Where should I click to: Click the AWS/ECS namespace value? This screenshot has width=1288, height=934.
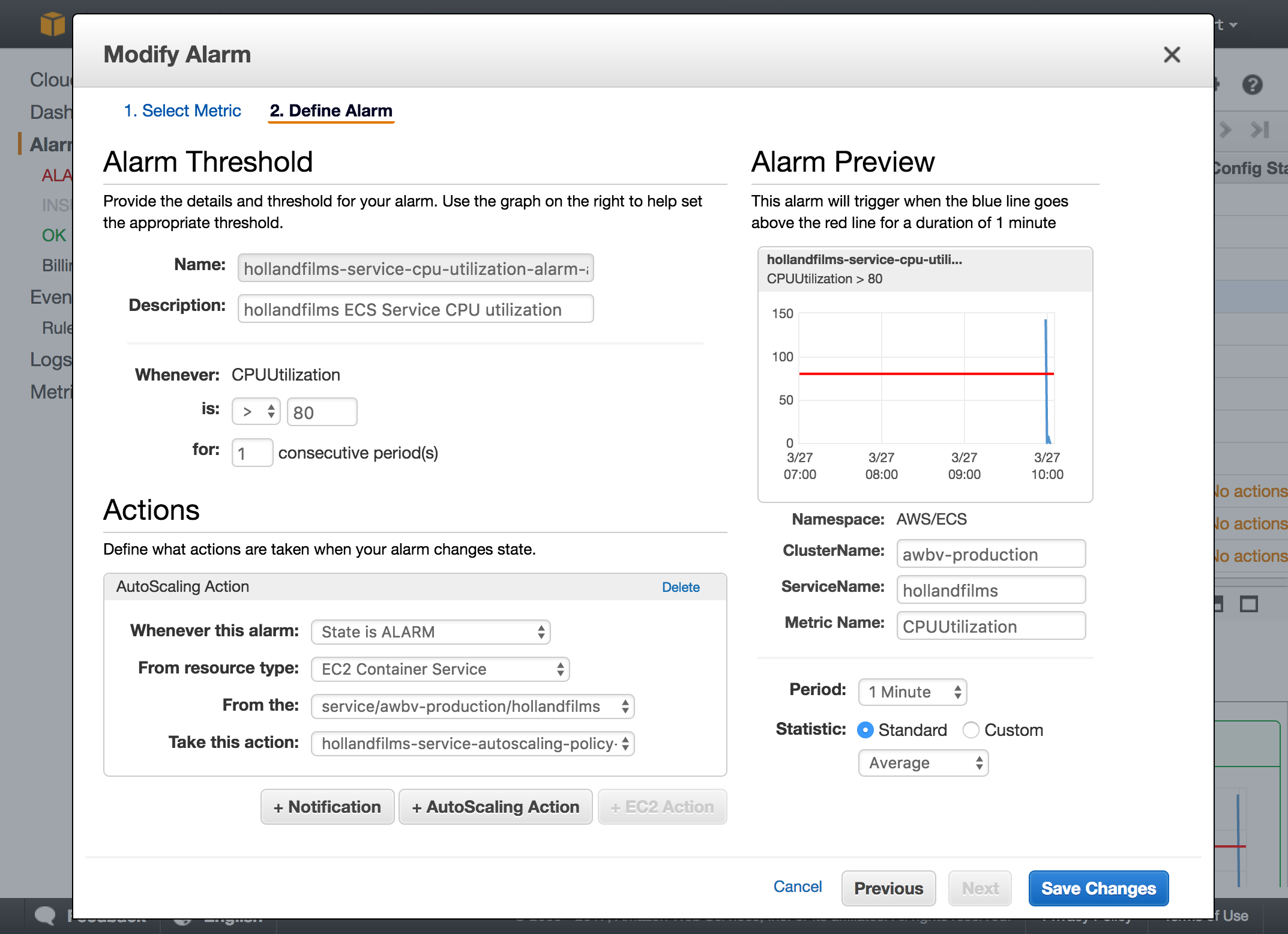click(x=931, y=519)
